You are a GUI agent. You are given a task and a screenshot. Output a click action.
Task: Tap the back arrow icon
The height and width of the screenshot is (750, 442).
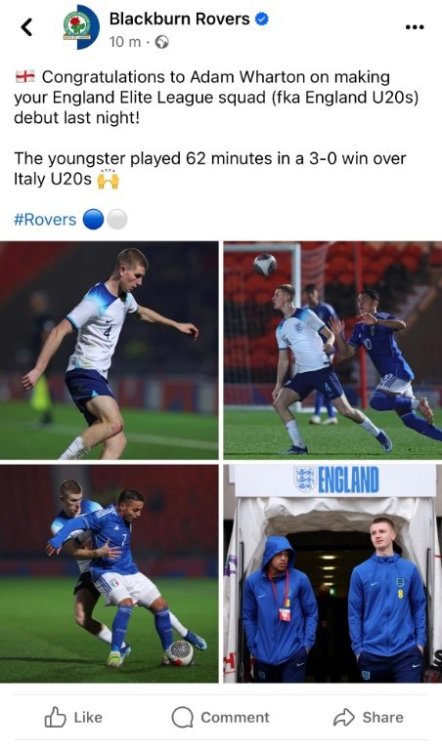tap(27, 28)
